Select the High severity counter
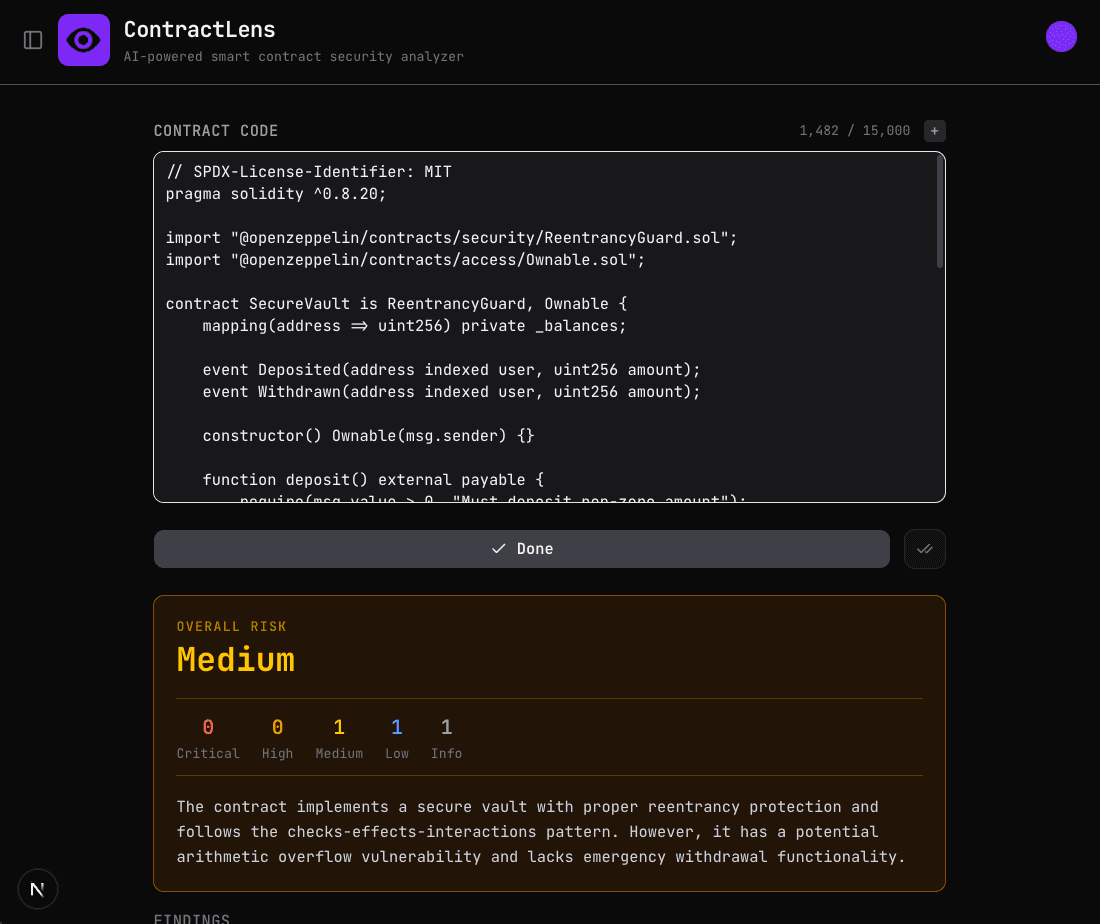The image size is (1100, 924). (277, 738)
